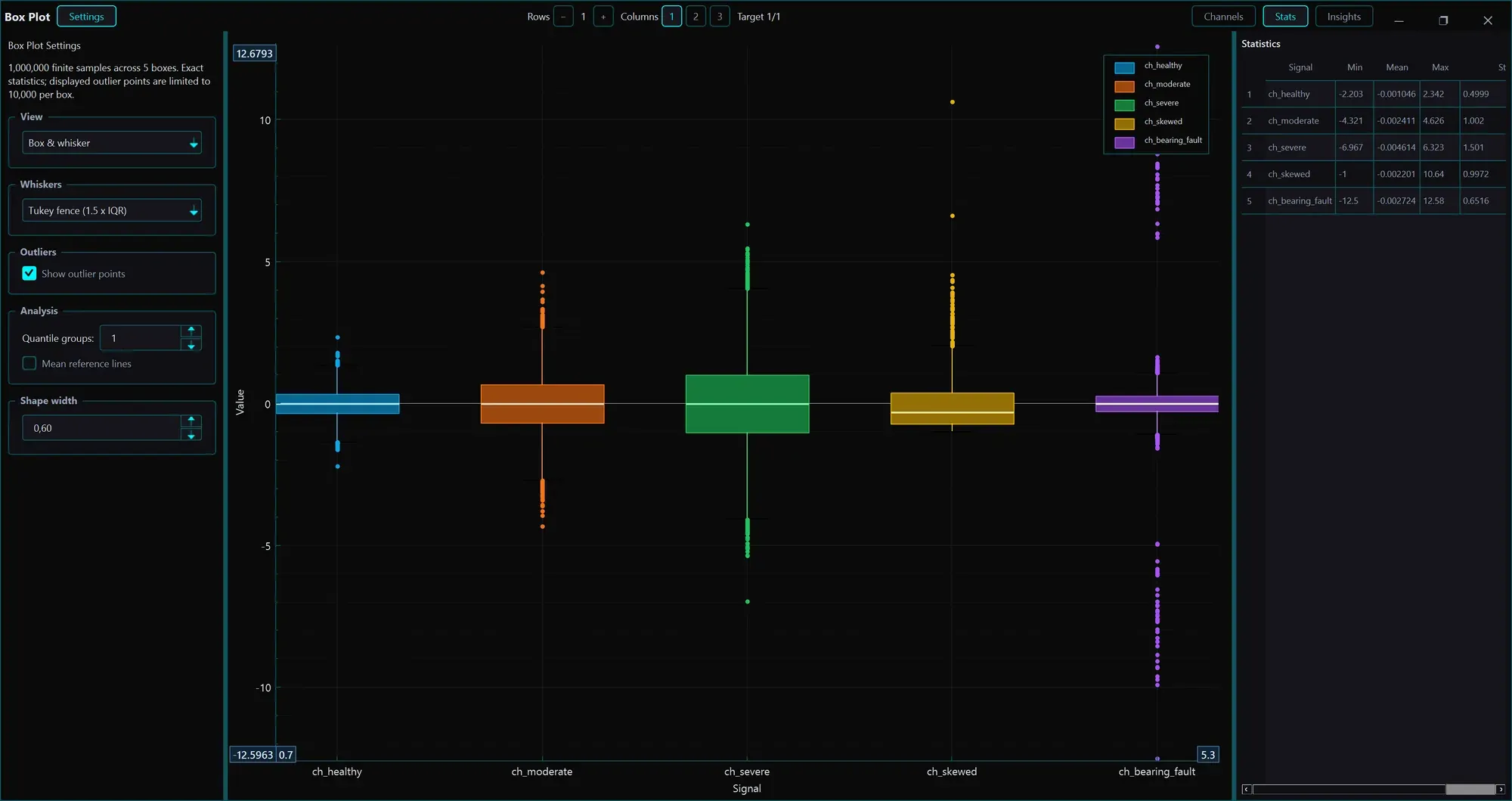Set columns to 2
Image resolution: width=1512 pixels, height=801 pixels.
[696, 17]
